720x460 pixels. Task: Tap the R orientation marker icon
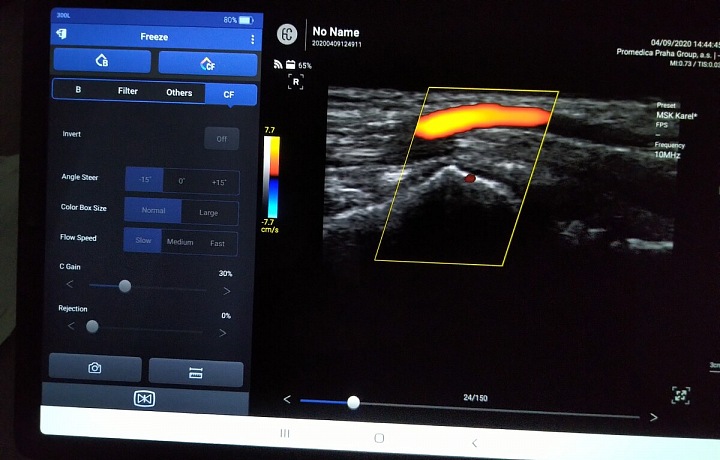coord(295,82)
